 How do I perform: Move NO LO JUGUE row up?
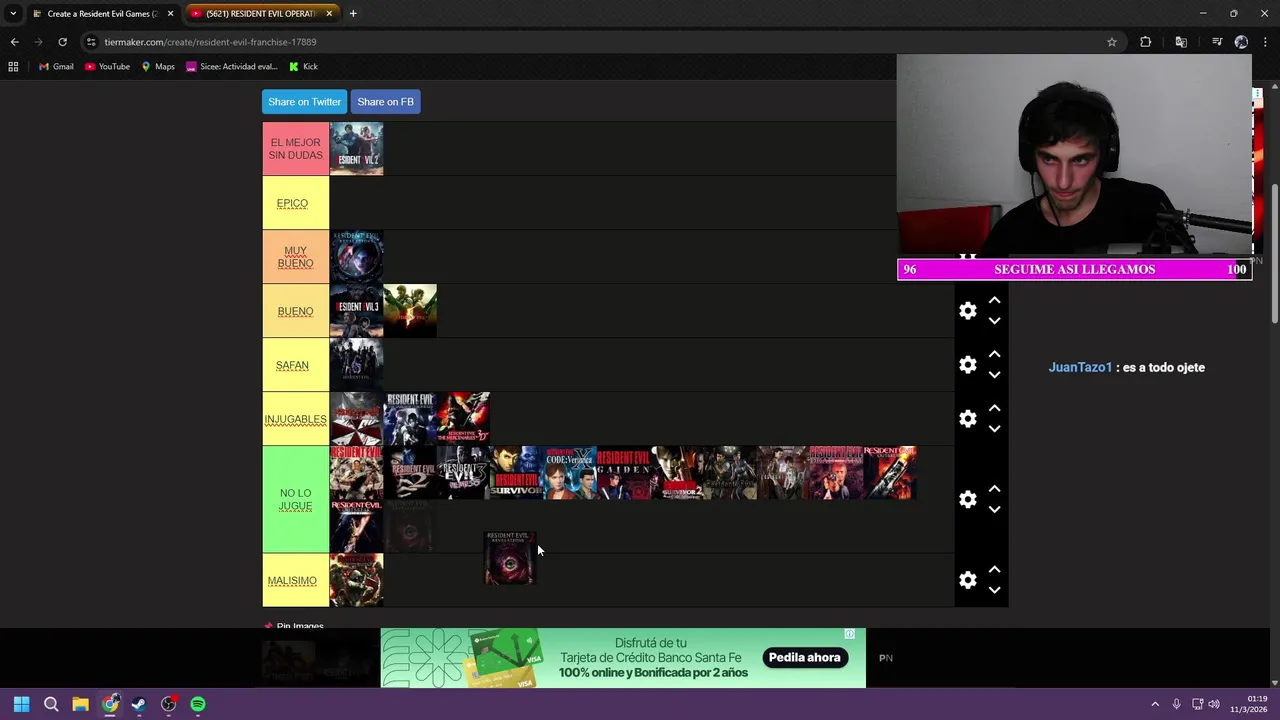(x=994, y=489)
